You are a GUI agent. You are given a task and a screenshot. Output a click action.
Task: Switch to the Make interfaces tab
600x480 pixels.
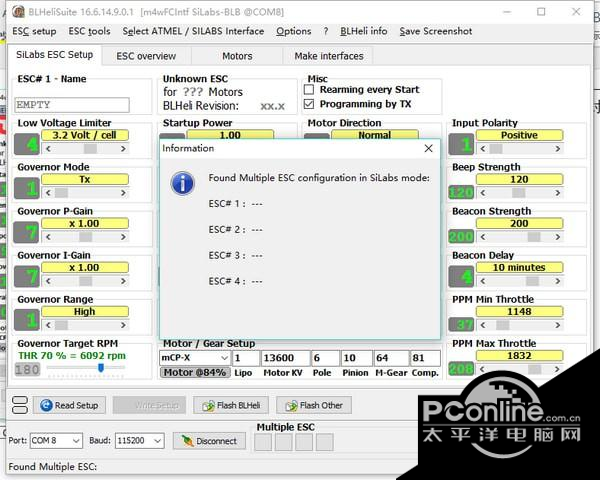coord(329,56)
